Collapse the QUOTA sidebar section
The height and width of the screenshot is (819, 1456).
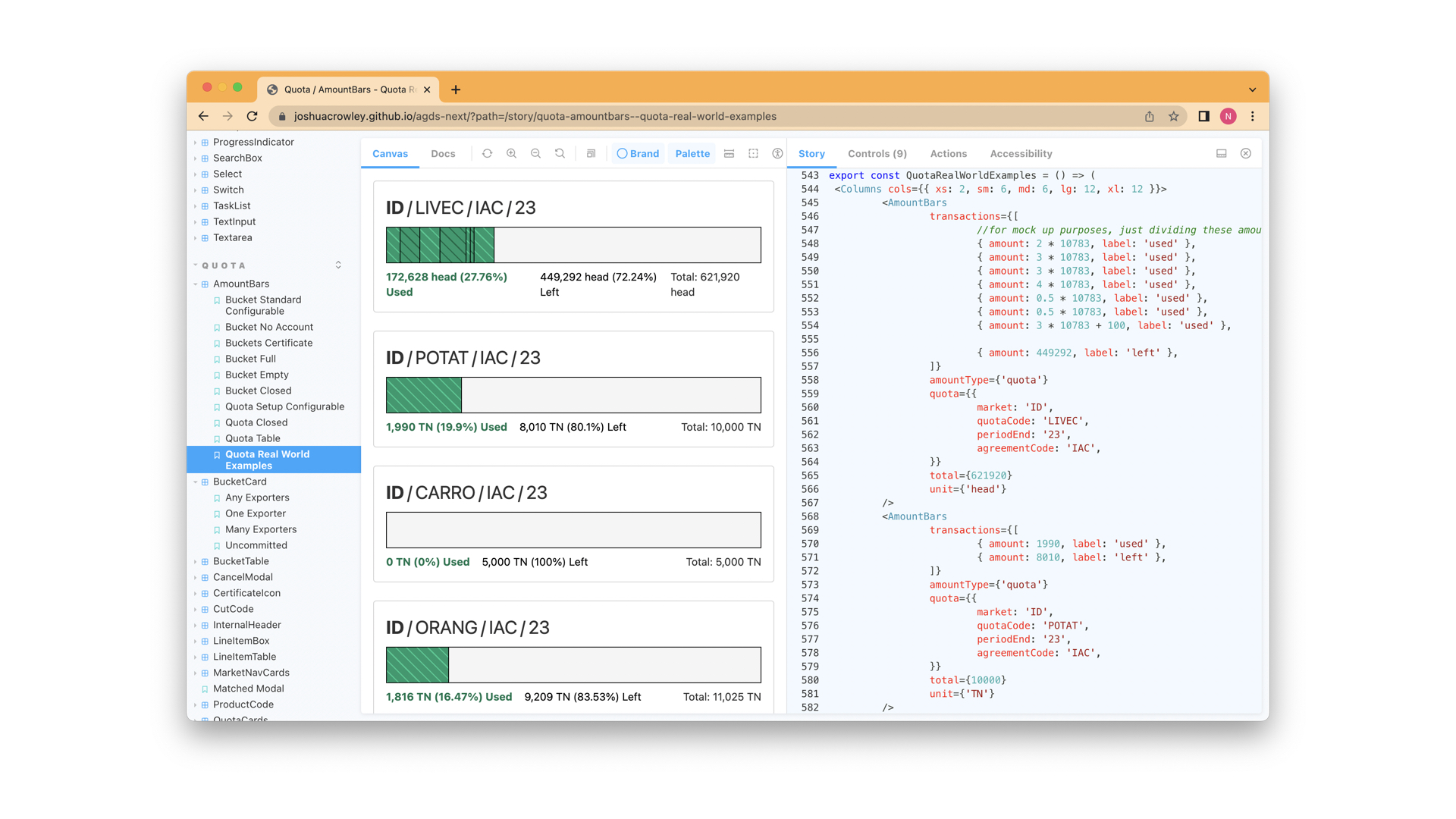click(224, 265)
